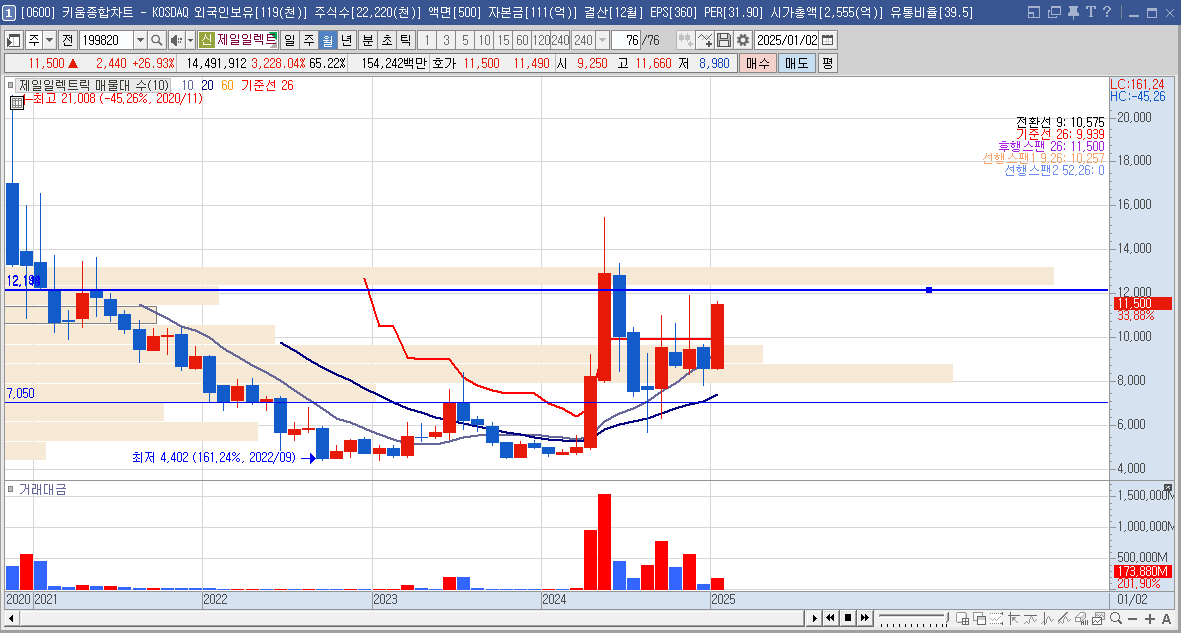Click the add indicator line-plus icon

(x=705, y=40)
